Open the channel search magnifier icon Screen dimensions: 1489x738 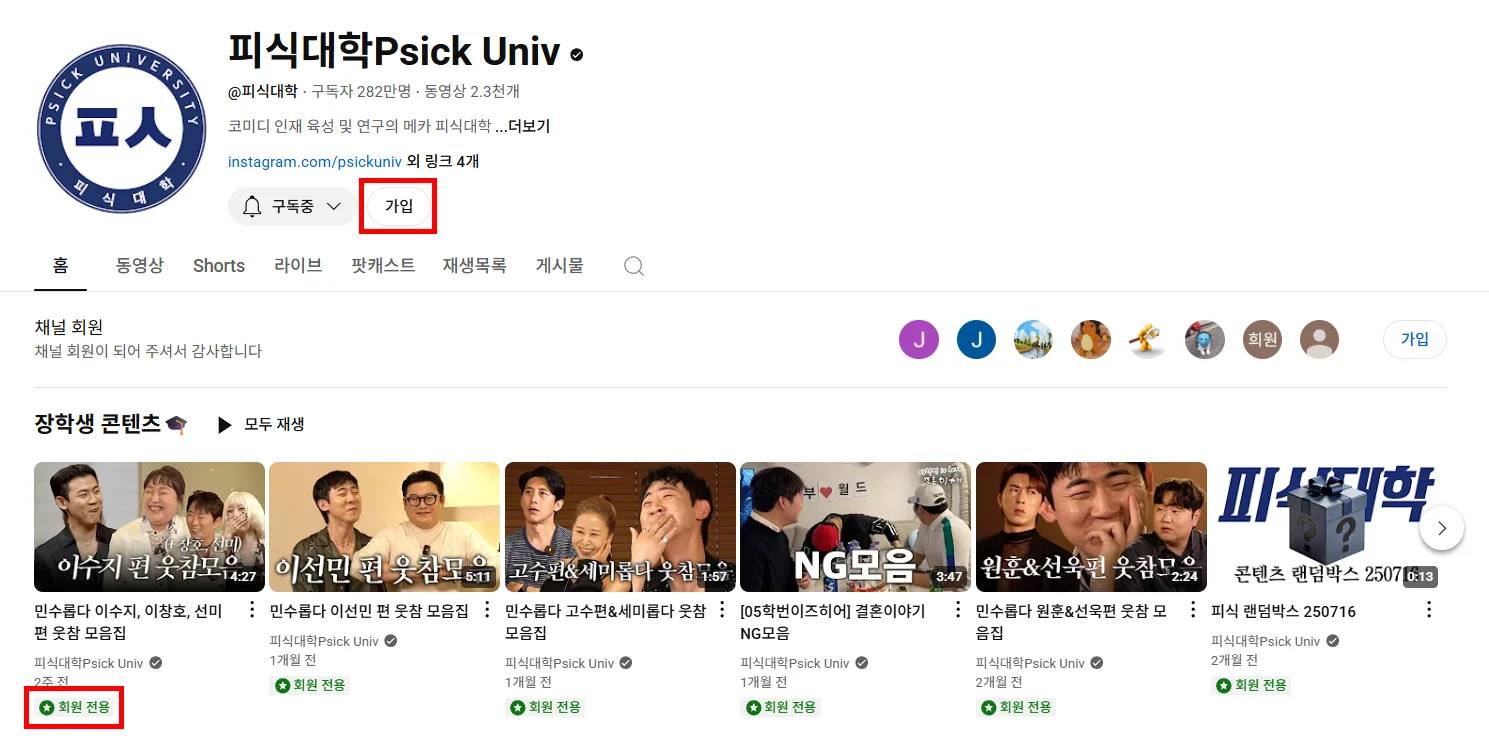[x=634, y=266]
